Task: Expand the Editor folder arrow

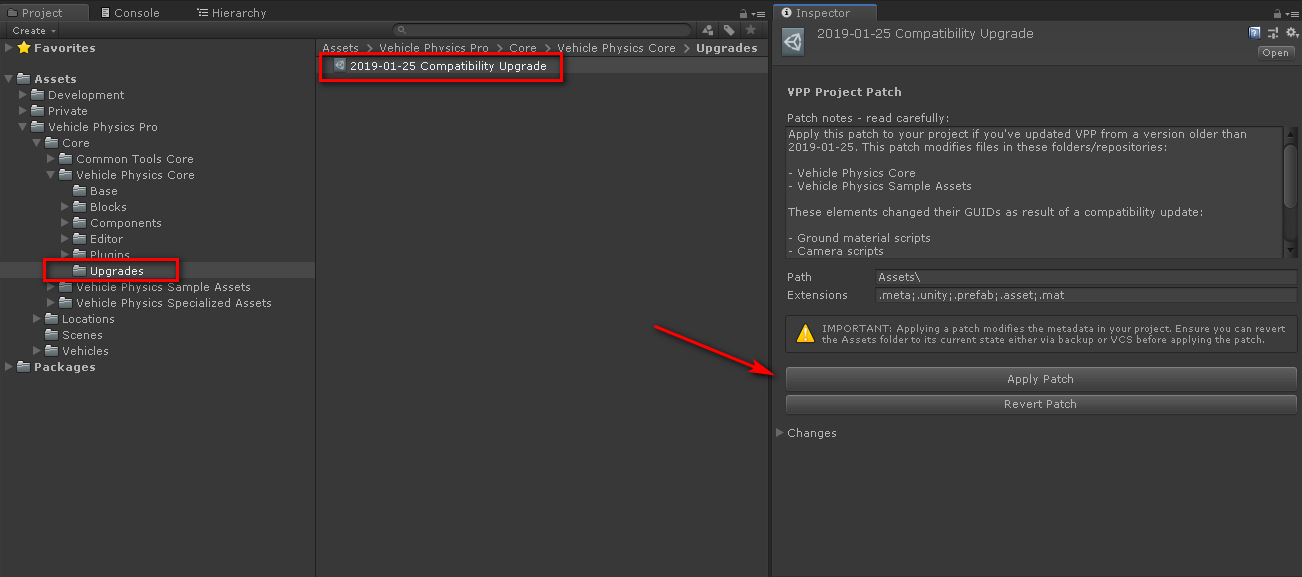Action: (x=65, y=239)
